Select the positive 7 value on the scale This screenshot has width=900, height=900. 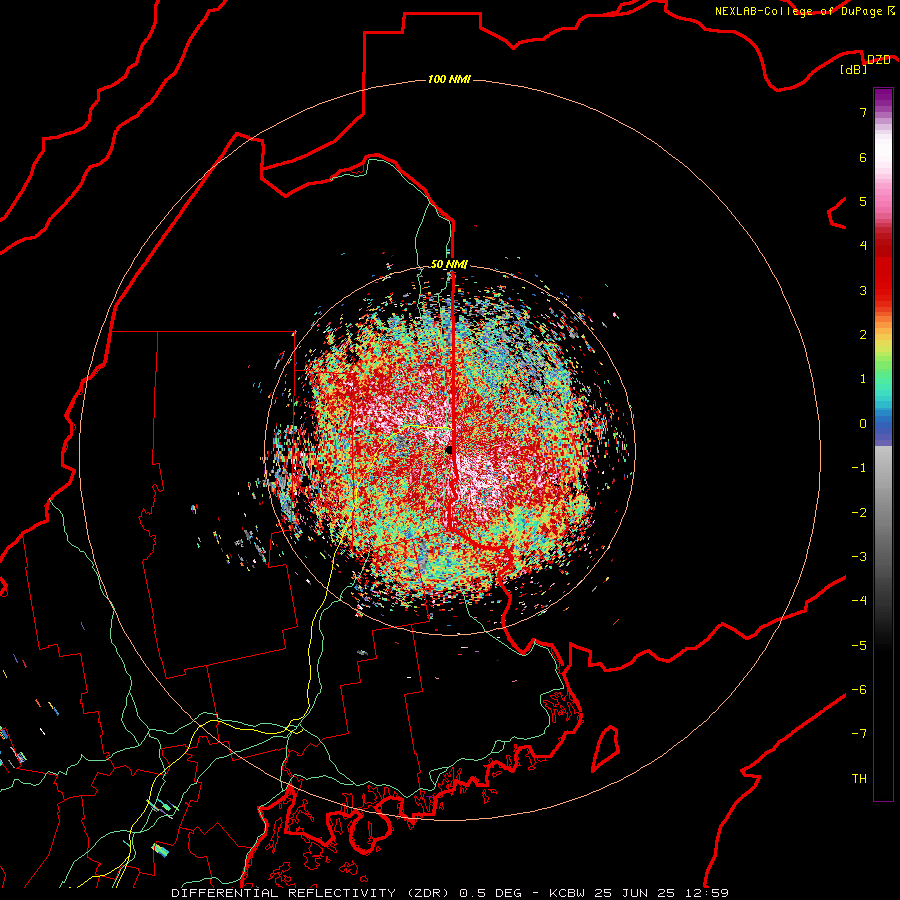coord(863,112)
